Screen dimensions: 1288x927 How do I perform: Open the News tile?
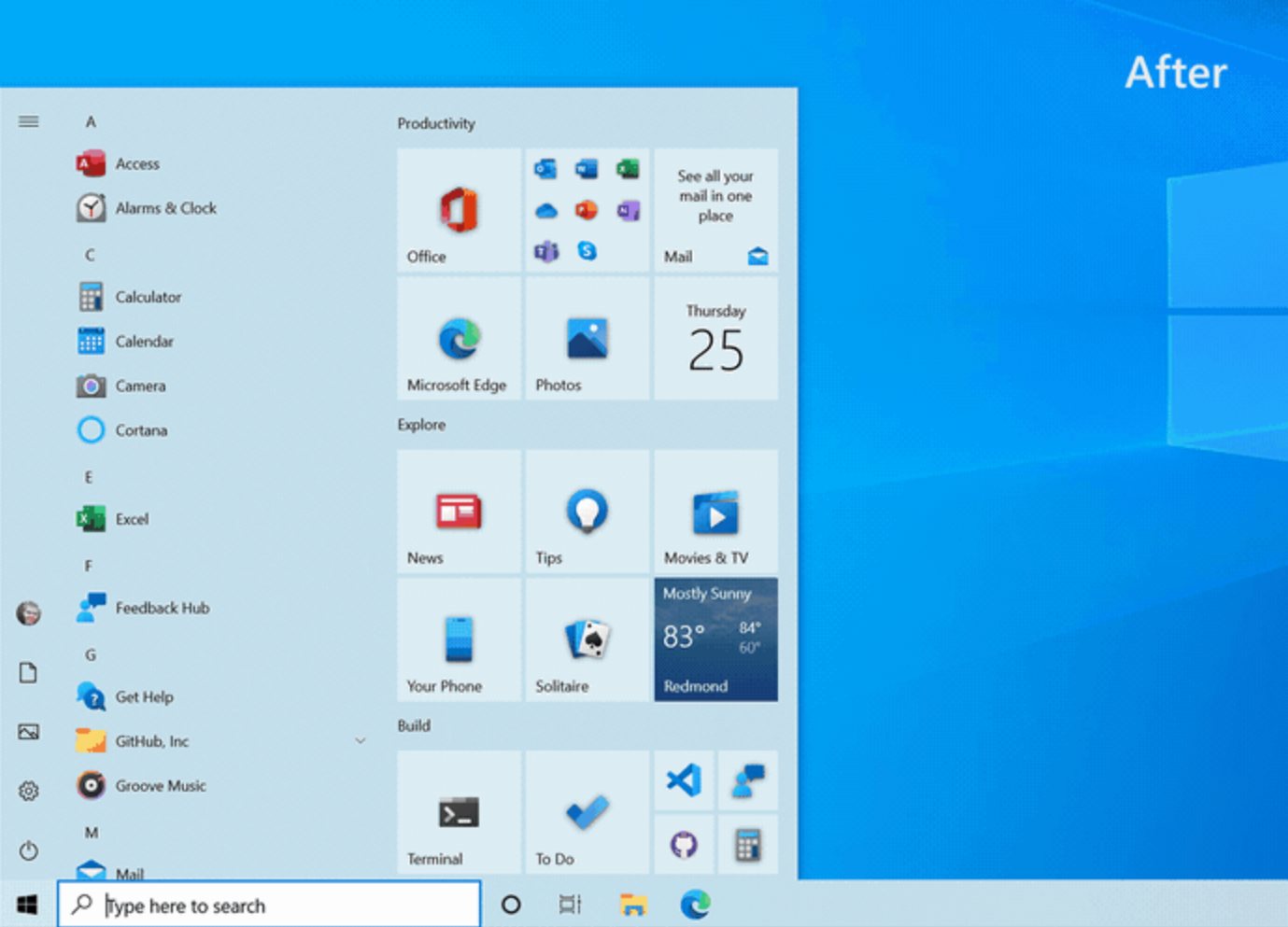[x=459, y=512]
